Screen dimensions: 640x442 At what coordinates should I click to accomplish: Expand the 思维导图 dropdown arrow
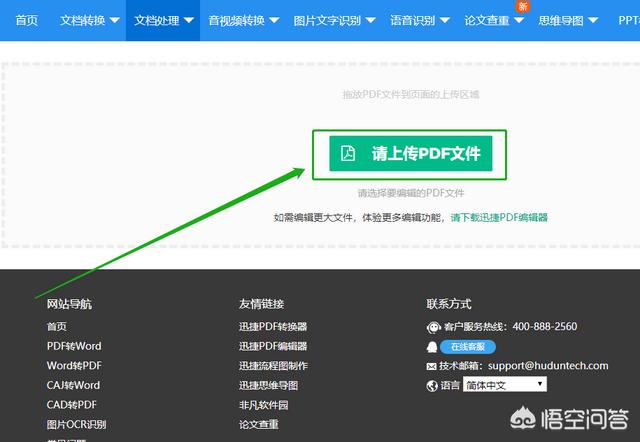pos(593,20)
